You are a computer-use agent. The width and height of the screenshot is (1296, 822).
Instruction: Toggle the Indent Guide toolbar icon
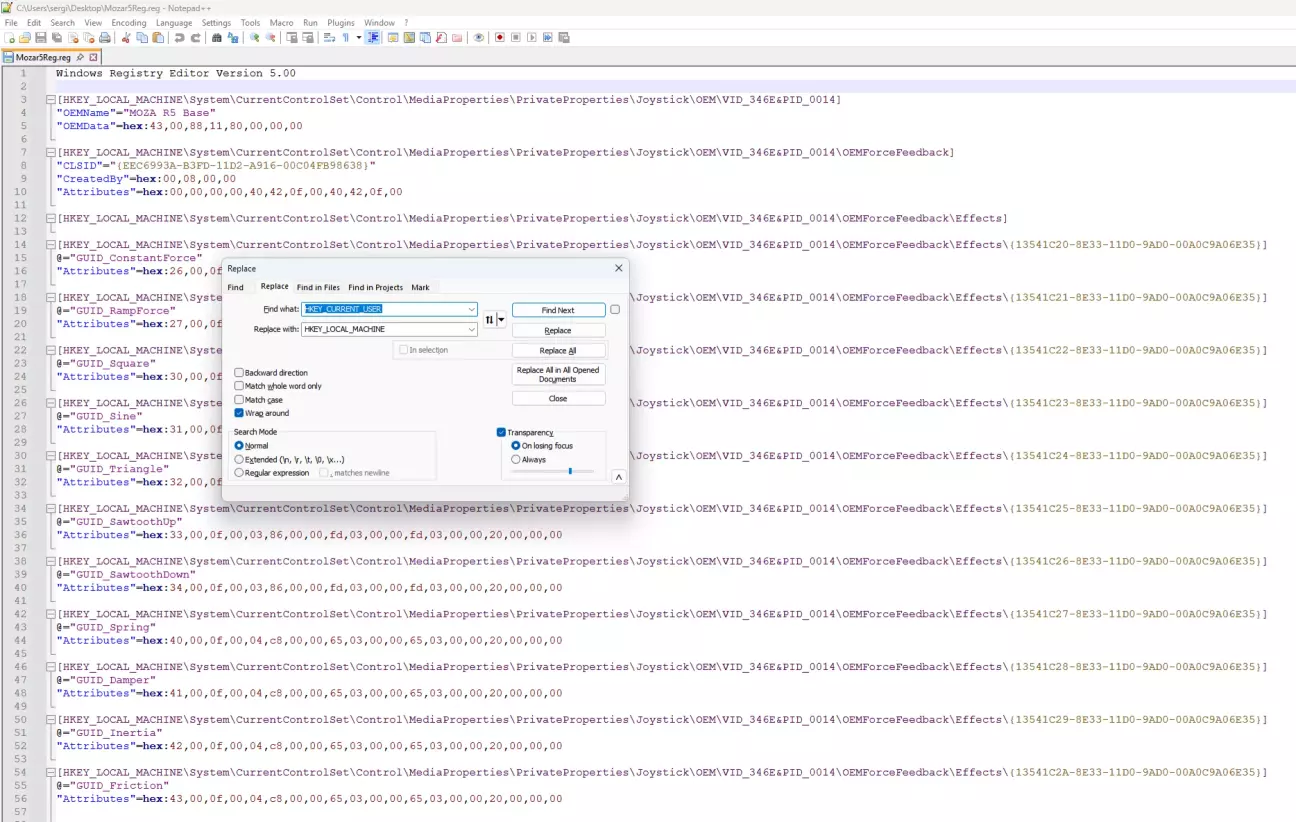coord(373,38)
